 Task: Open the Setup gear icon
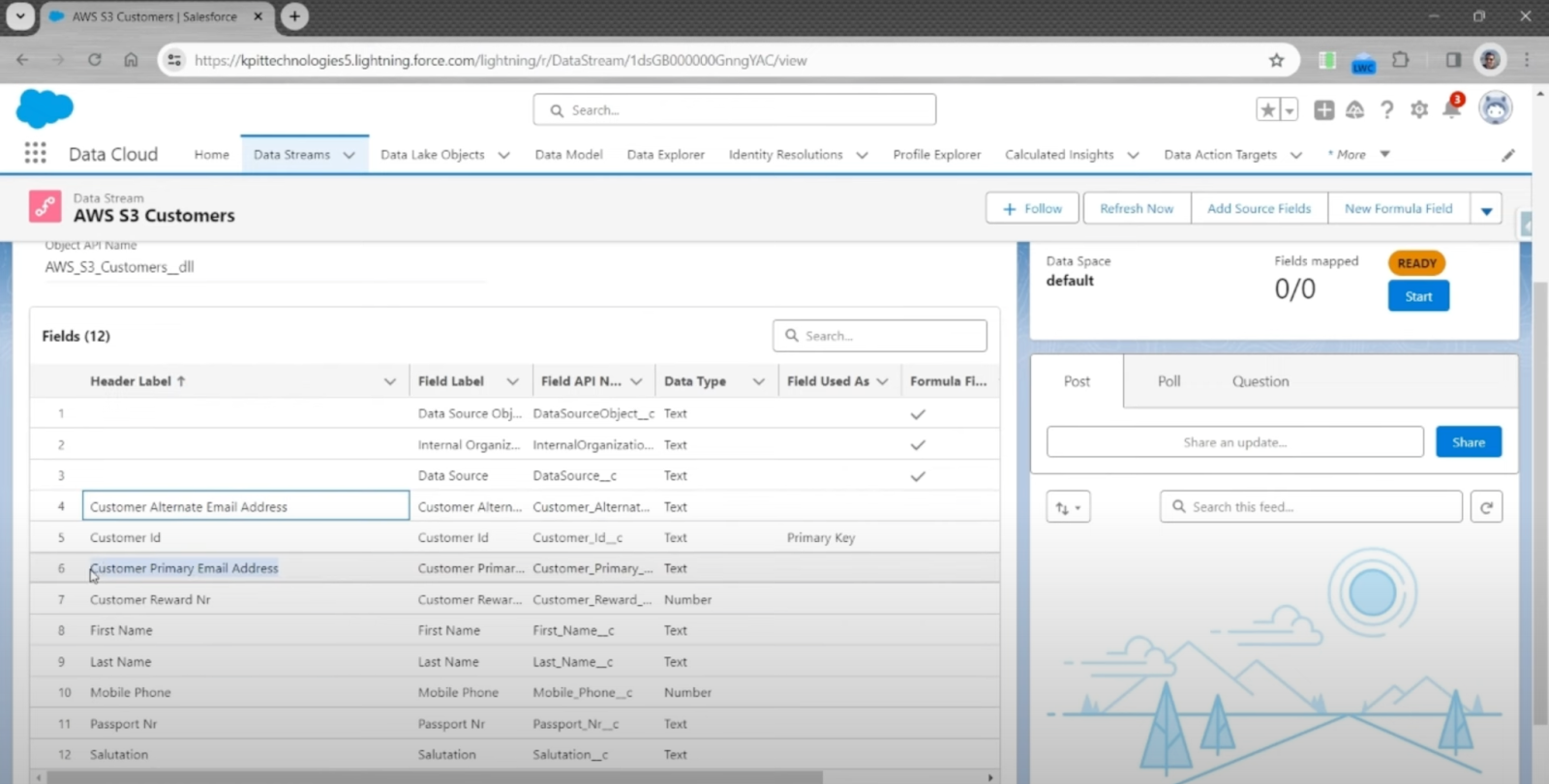tap(1419, 110)
